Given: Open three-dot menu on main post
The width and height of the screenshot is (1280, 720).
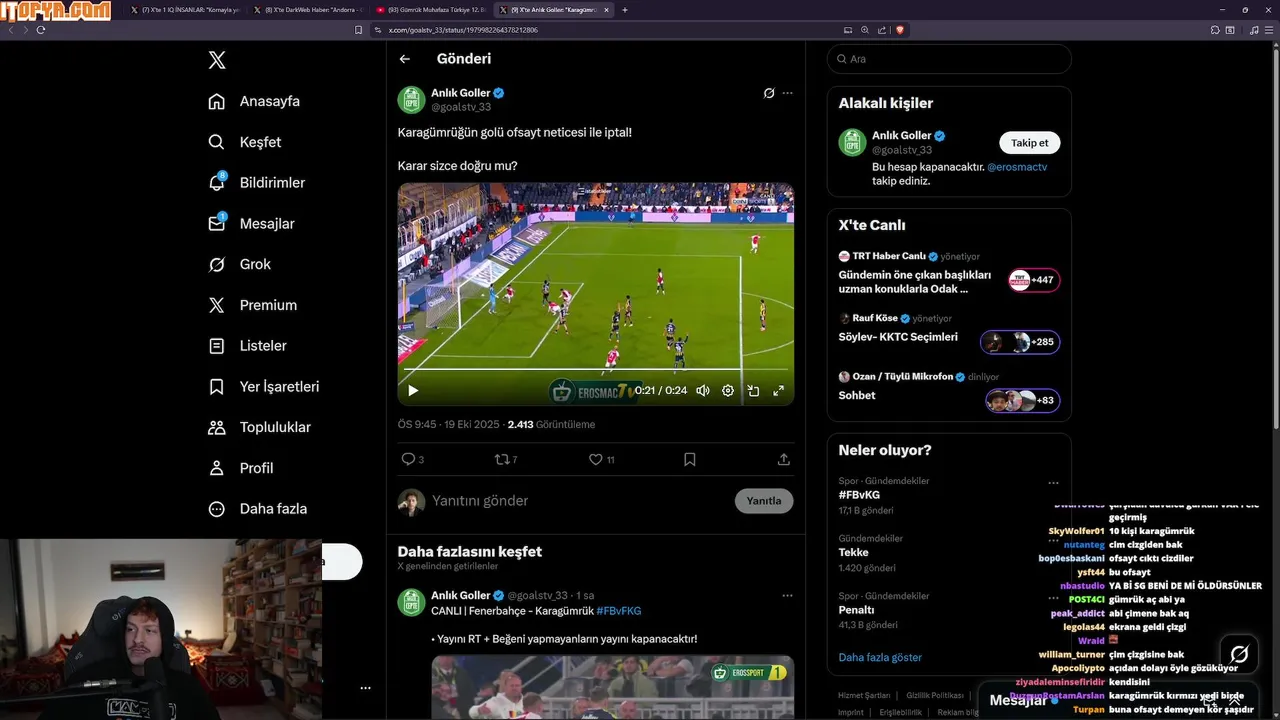Looking at the screenshot, I should click(x=787, y=93).
